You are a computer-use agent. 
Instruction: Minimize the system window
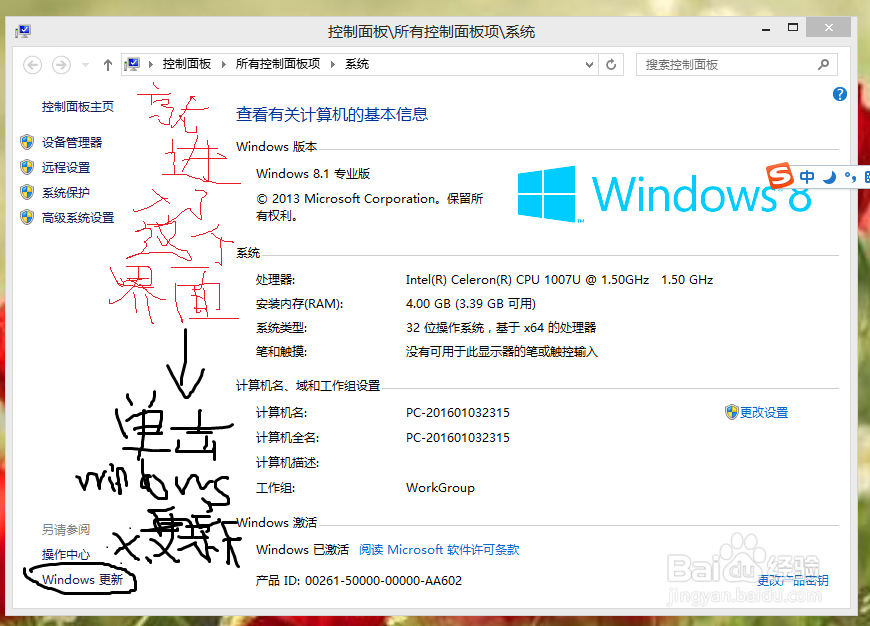coord(766,28)
